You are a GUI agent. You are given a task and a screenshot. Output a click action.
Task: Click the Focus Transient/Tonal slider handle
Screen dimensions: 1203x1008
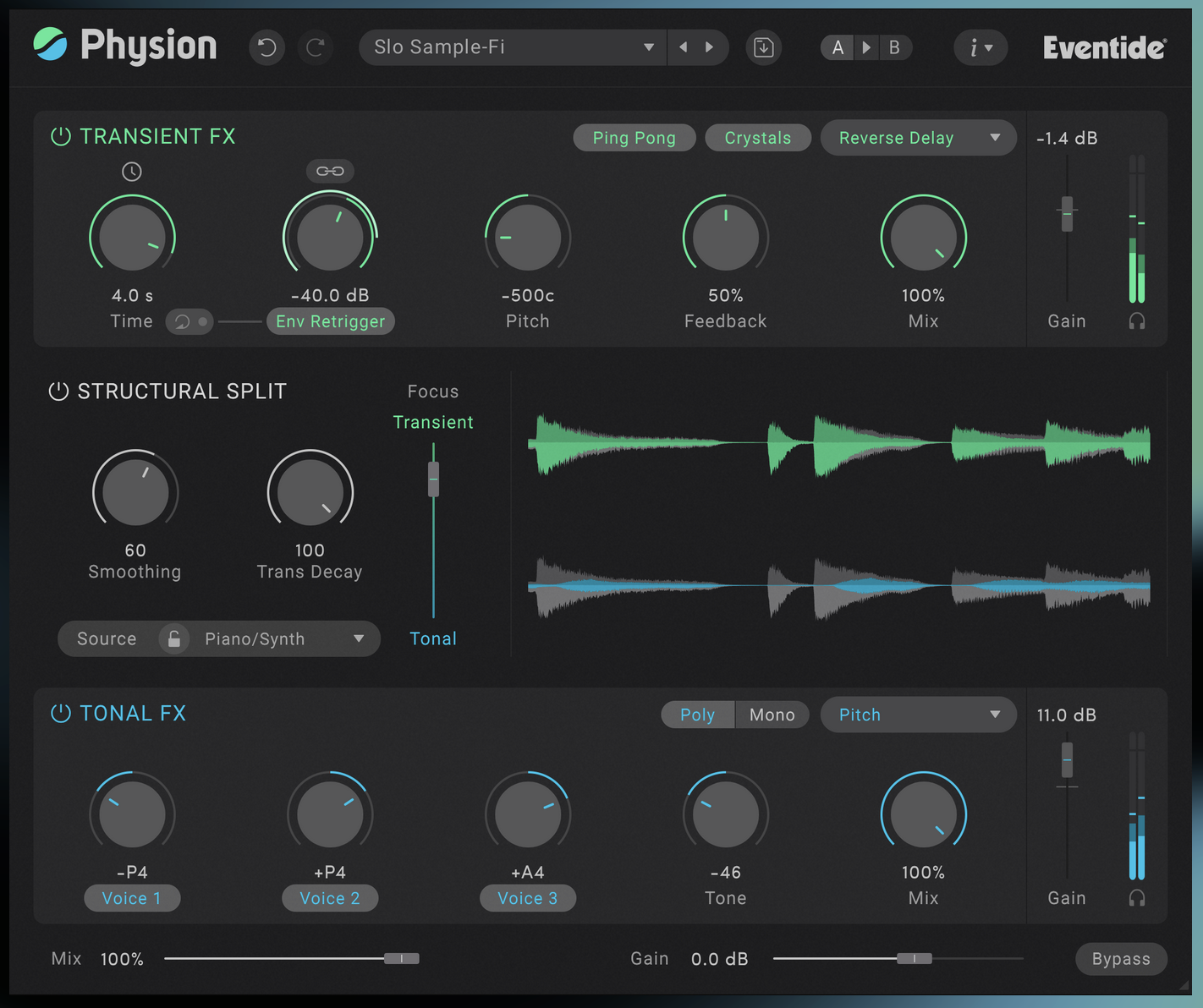[433, 479]
